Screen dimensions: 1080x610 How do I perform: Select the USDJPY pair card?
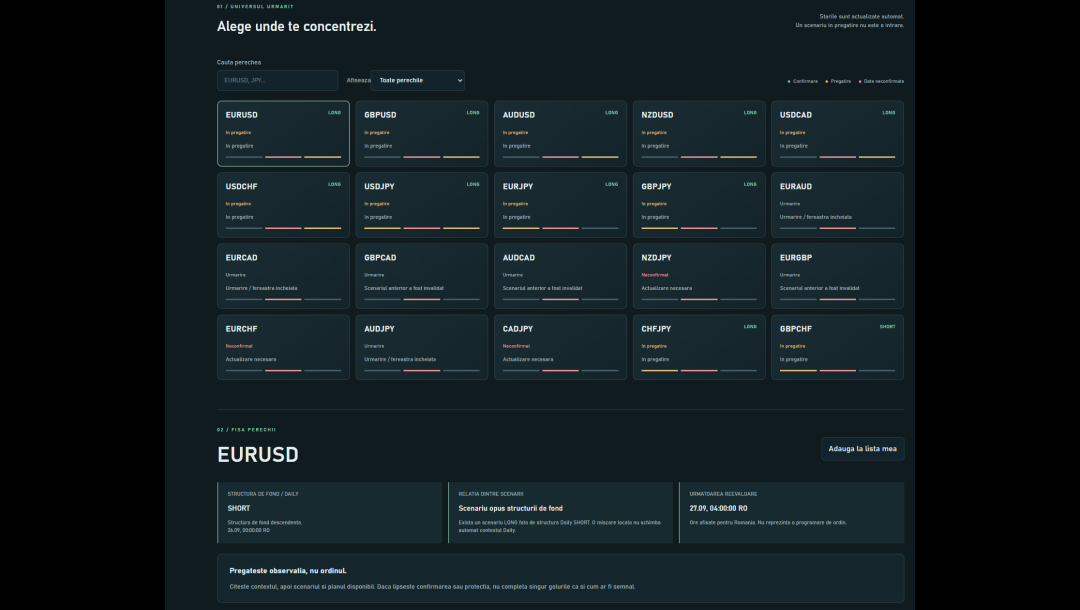[x=422, y=205]
